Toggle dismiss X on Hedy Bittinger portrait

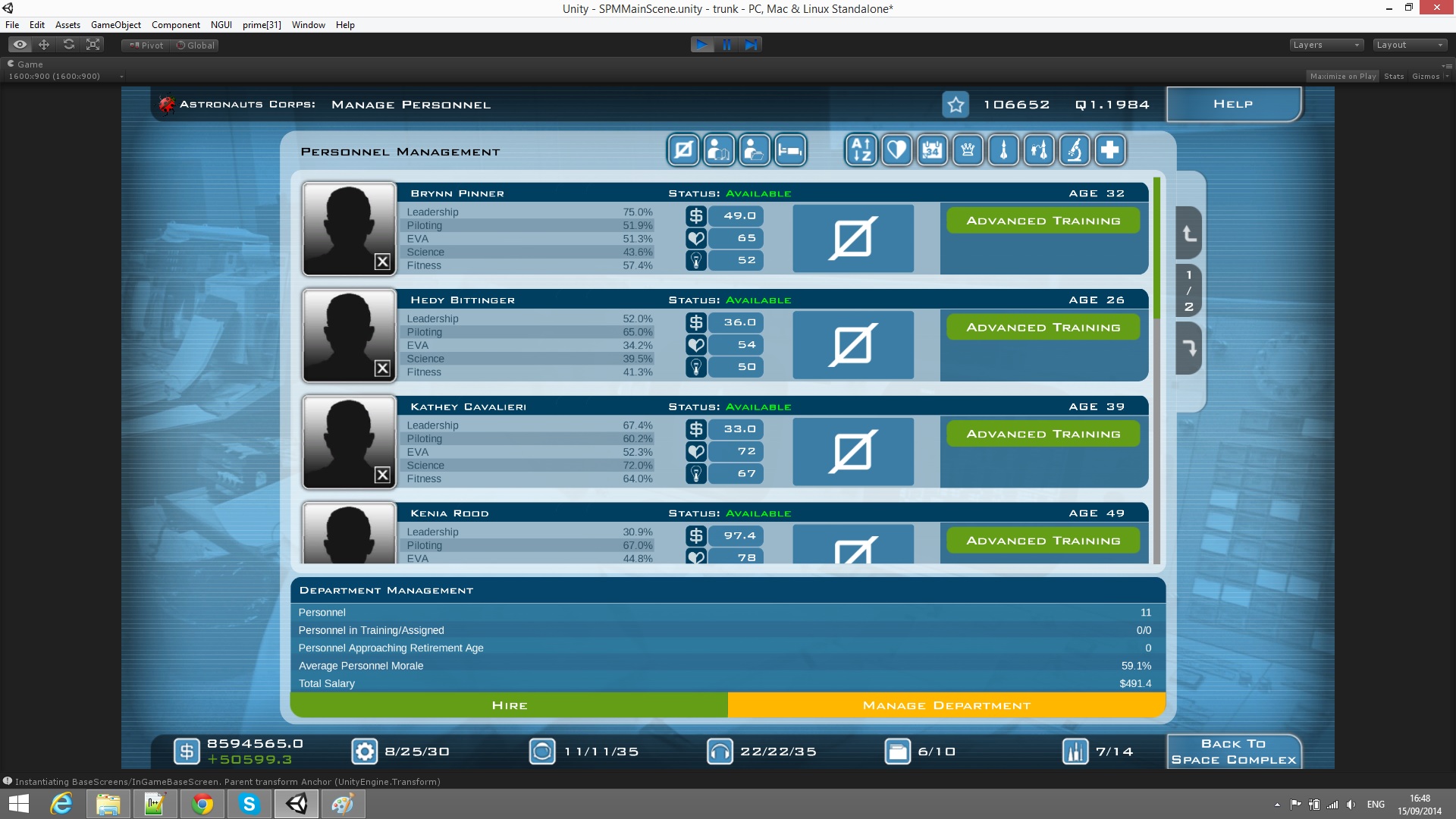click(382, 369)
